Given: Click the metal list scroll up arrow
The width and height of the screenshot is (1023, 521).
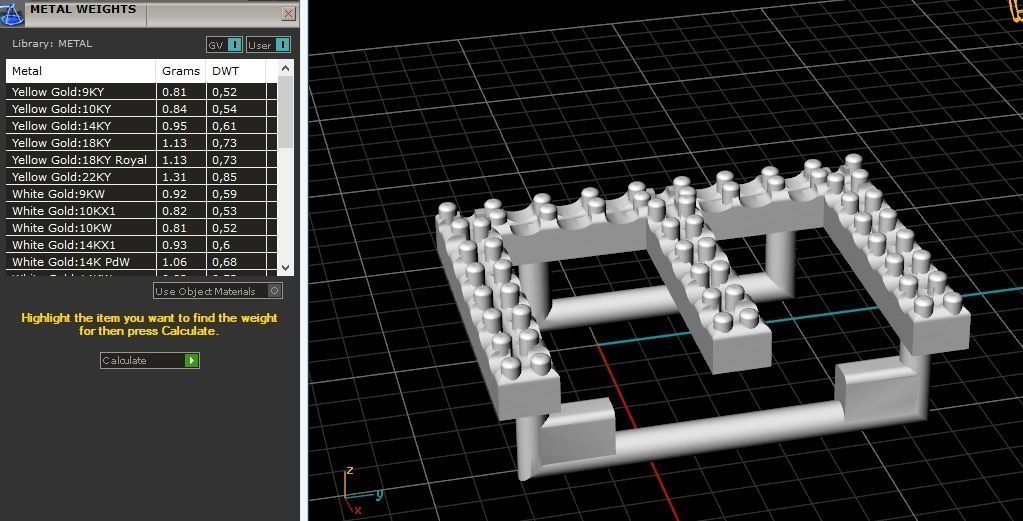Looking at the screenshot, I should pos(285,68).
